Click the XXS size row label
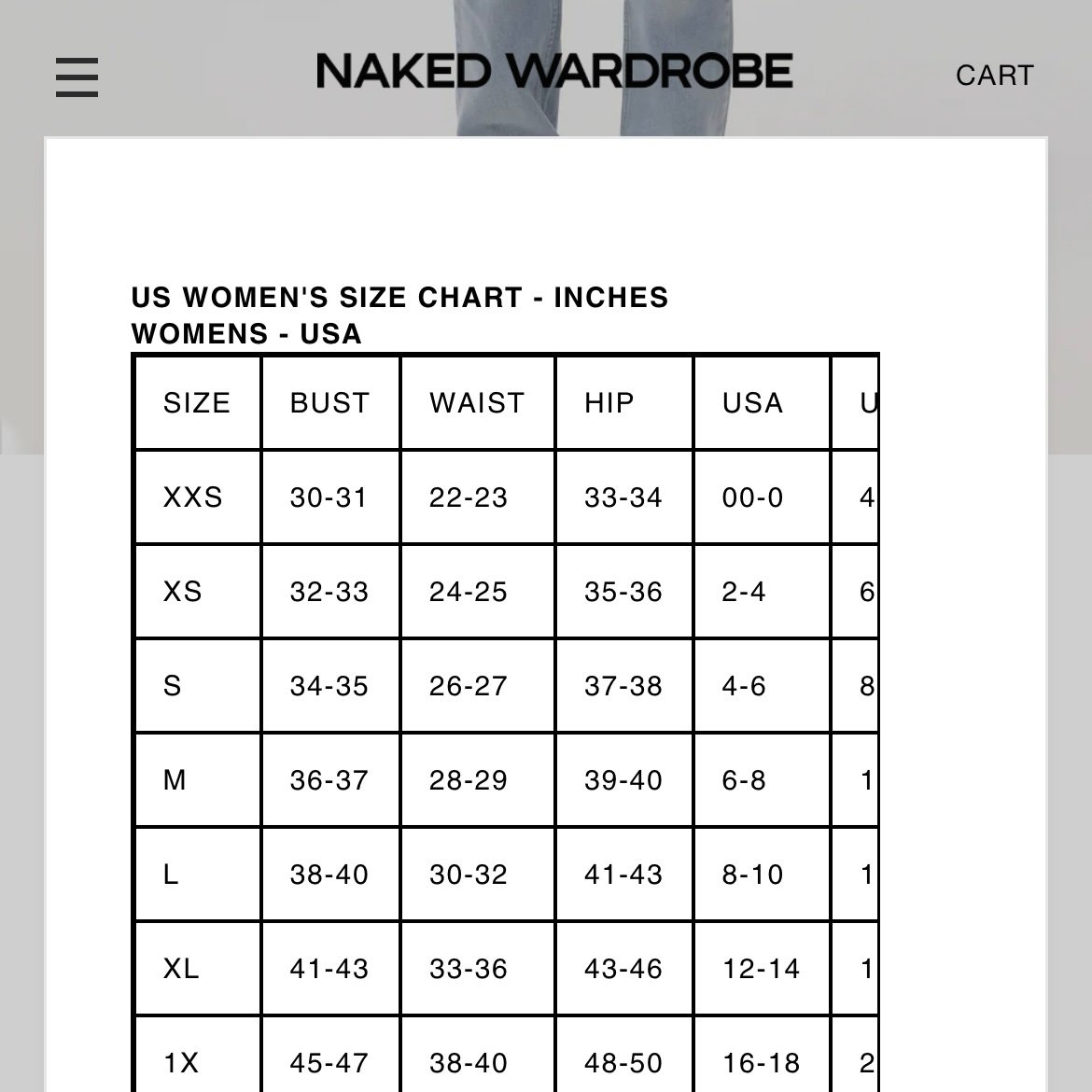 pyautogui.click(x=193, y=497)
